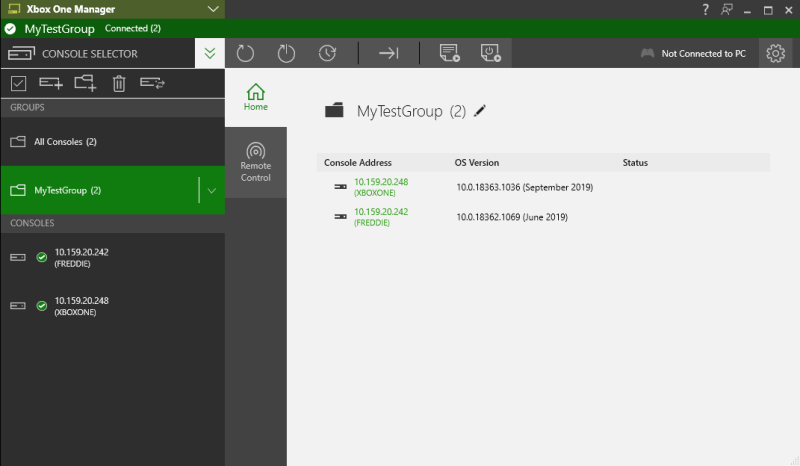Click the GROUPS section header
The width and height of the screenshot is (800, 466).
(112, 108)
